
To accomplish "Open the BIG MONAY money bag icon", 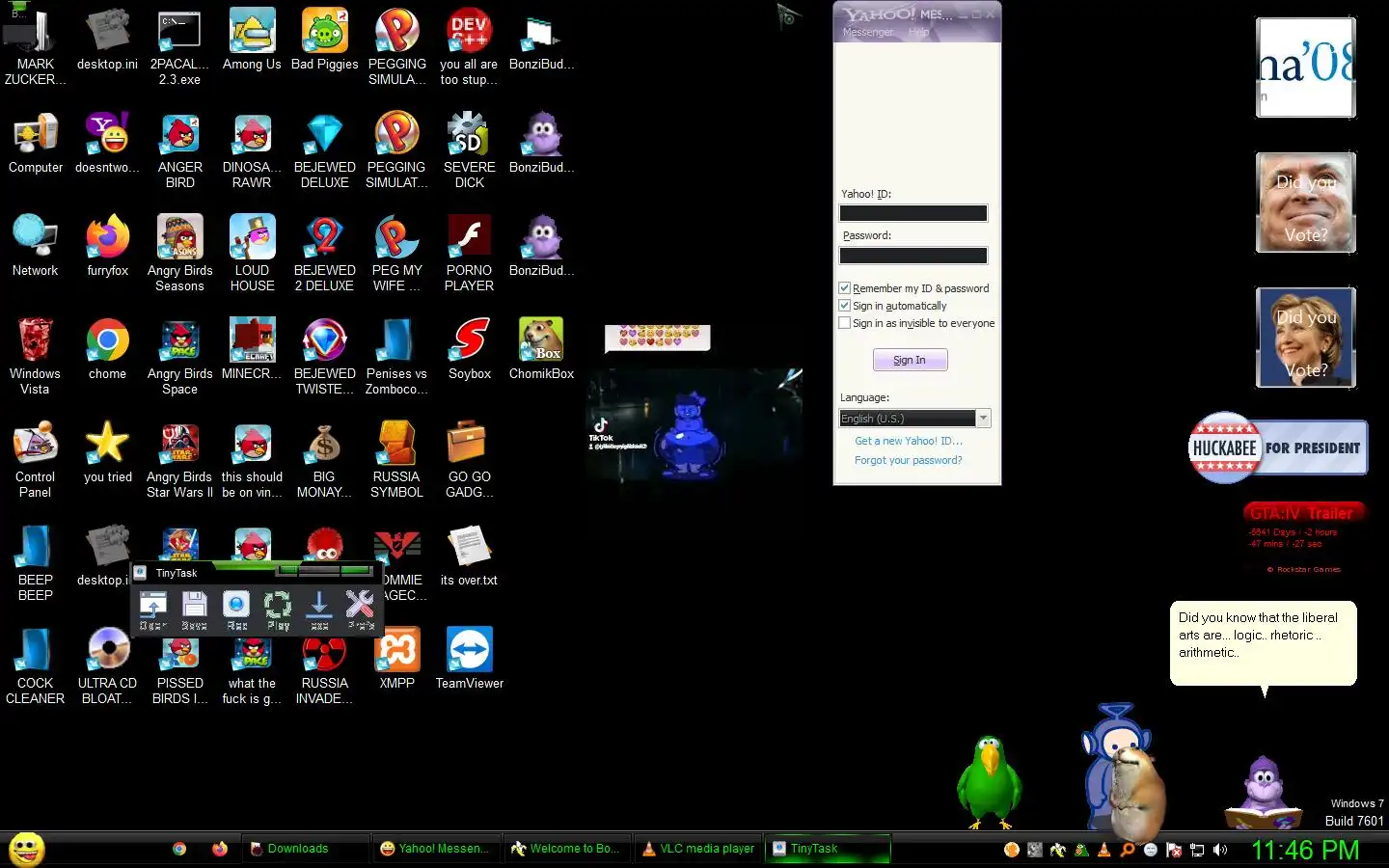I will pos(324,460).
